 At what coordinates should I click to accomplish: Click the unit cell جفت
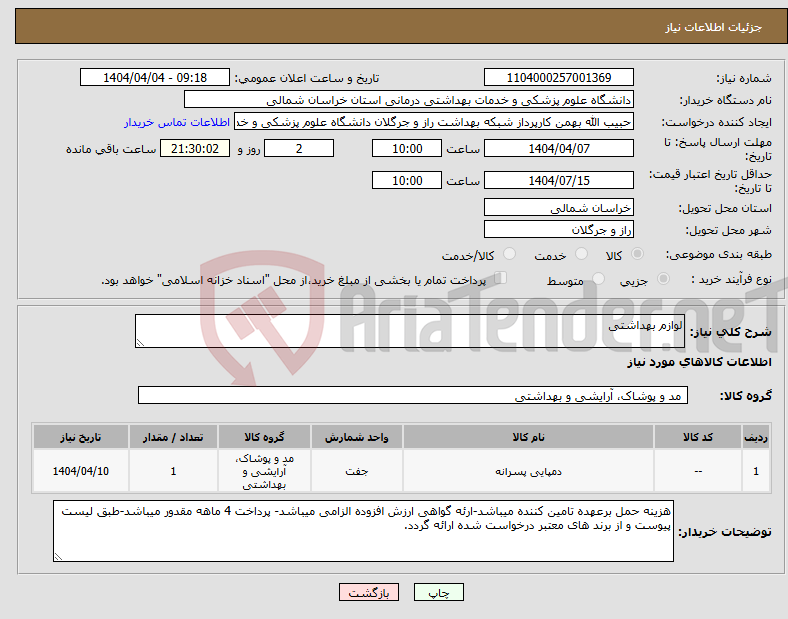[x=356, y=471]
